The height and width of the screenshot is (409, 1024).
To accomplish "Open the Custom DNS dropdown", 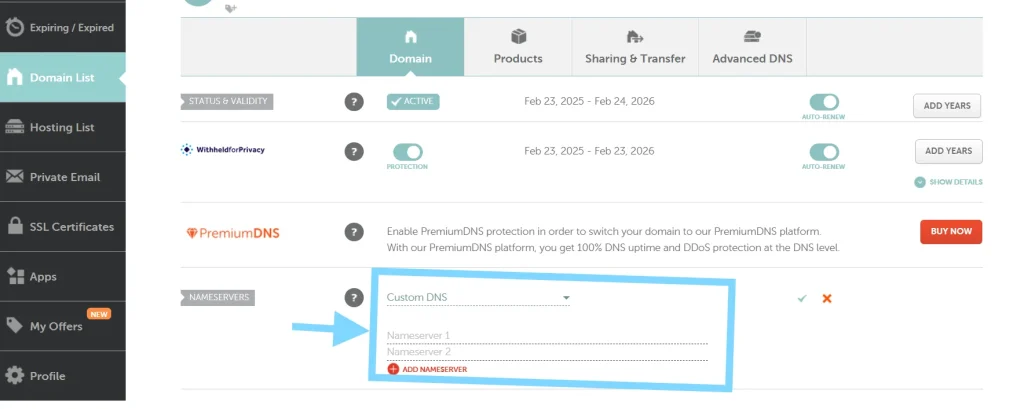I will click(478, 298).
